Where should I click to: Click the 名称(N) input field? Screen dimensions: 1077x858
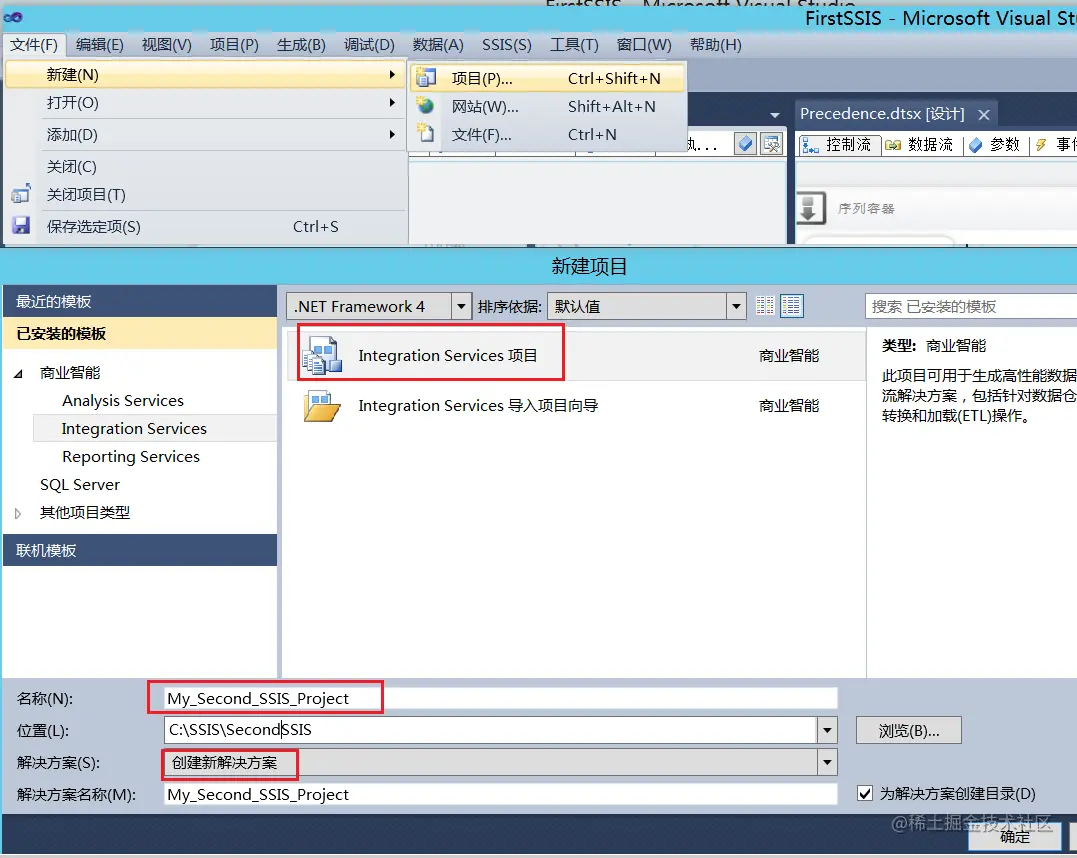[500, 699]
